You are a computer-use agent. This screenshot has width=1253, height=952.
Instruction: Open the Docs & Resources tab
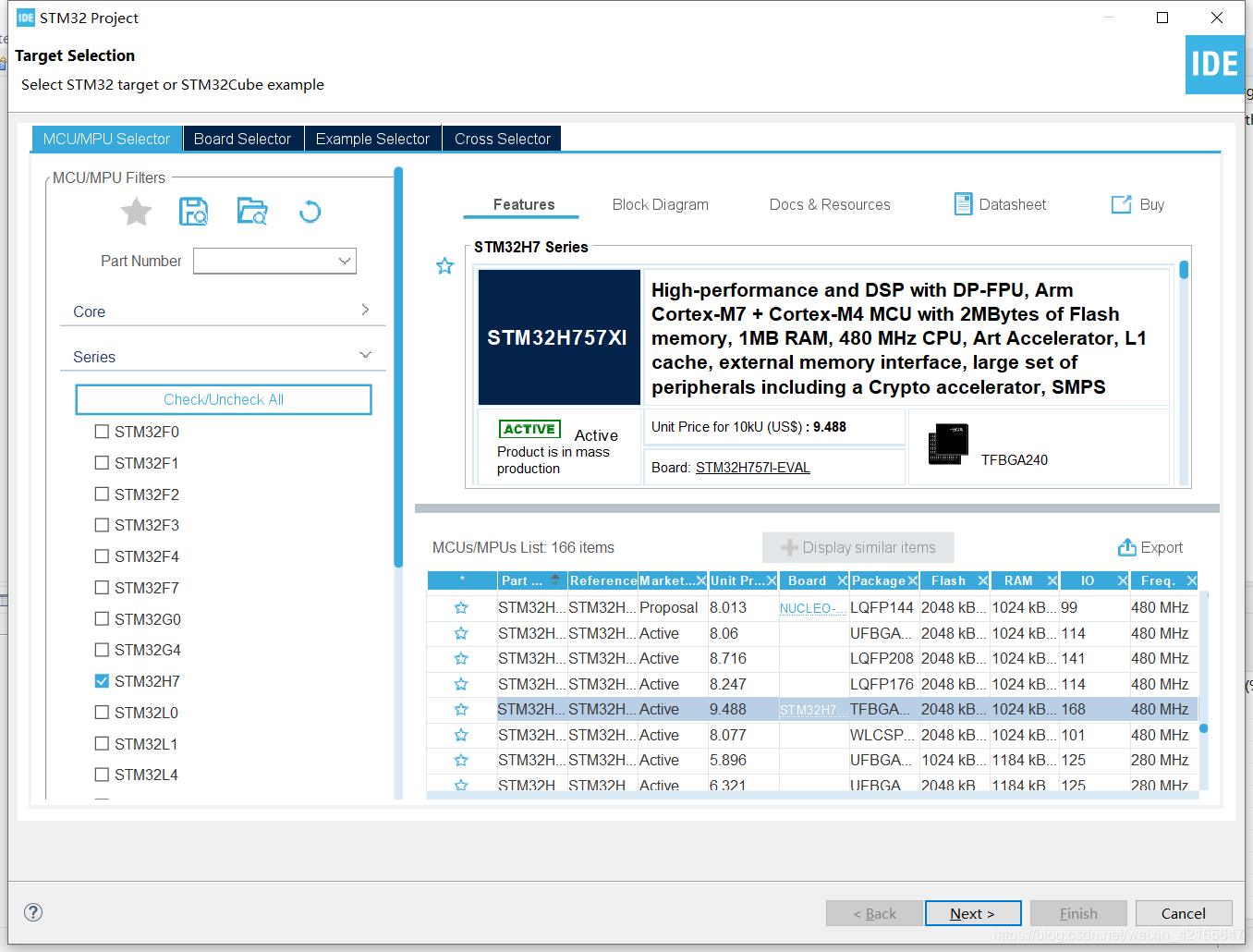click(830, 204)
